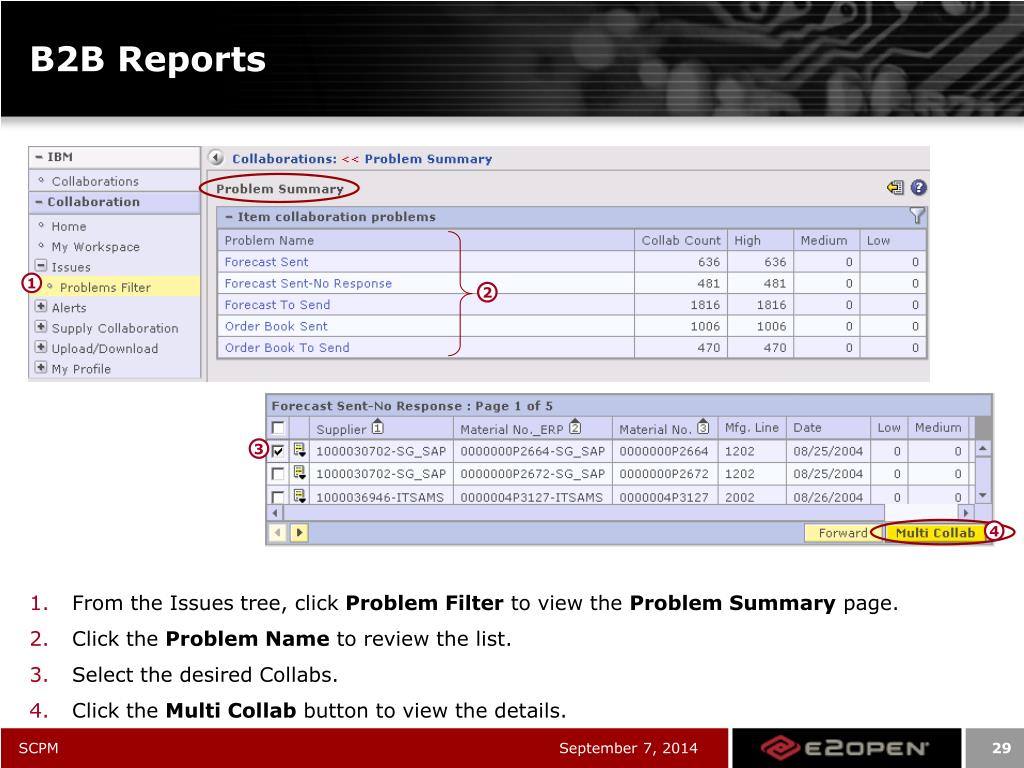Viewport: 1024px width, 768px height.
Task: Check the row for 0000000P2672-SG_SAP
Action: [x=278, y=473]
